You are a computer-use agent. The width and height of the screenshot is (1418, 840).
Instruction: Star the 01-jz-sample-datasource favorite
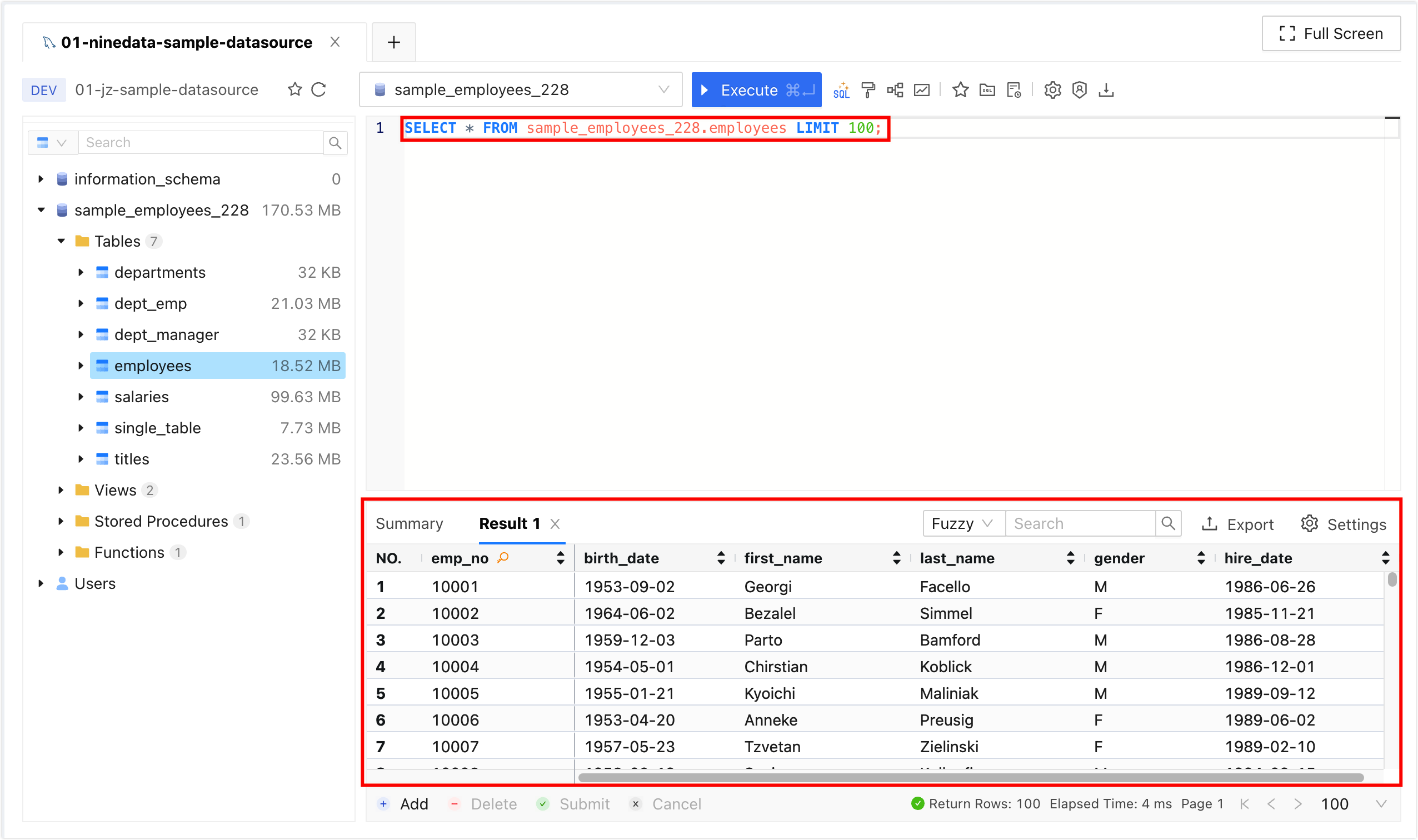pyautogui.click(x=294, y=89)
